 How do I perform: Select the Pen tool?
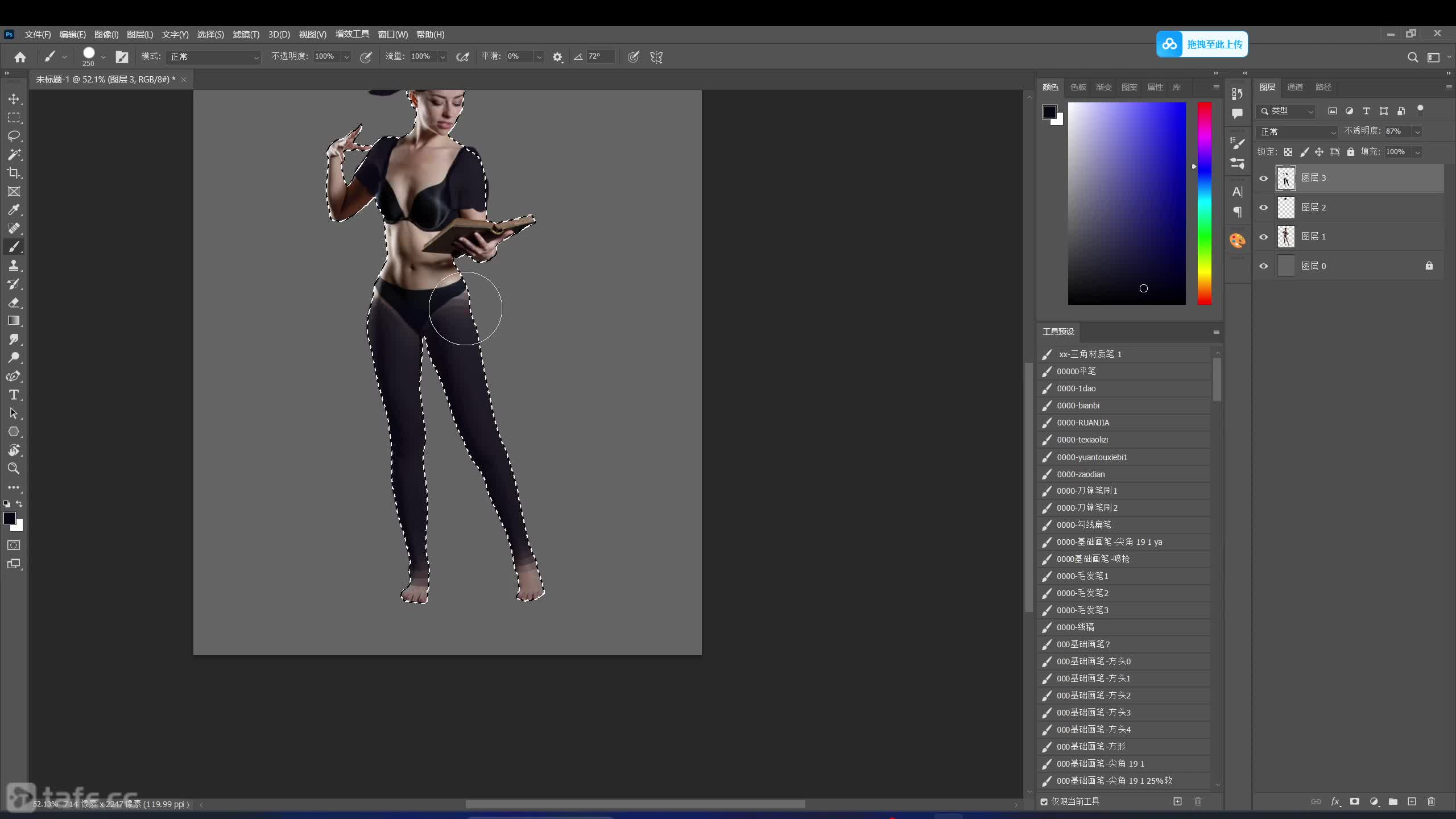[x=14, y=377]
